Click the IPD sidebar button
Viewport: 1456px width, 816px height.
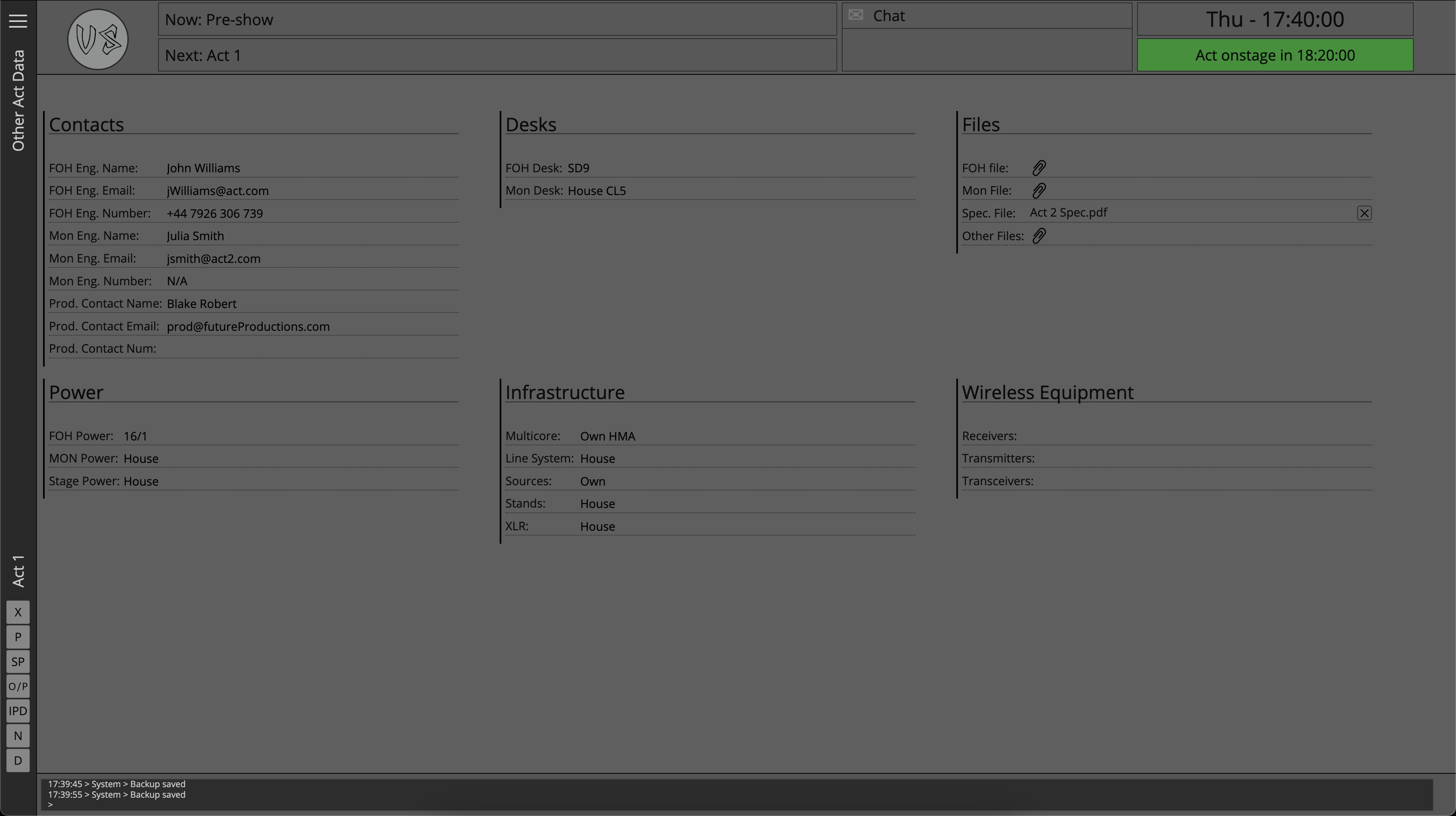click(18, 712)
